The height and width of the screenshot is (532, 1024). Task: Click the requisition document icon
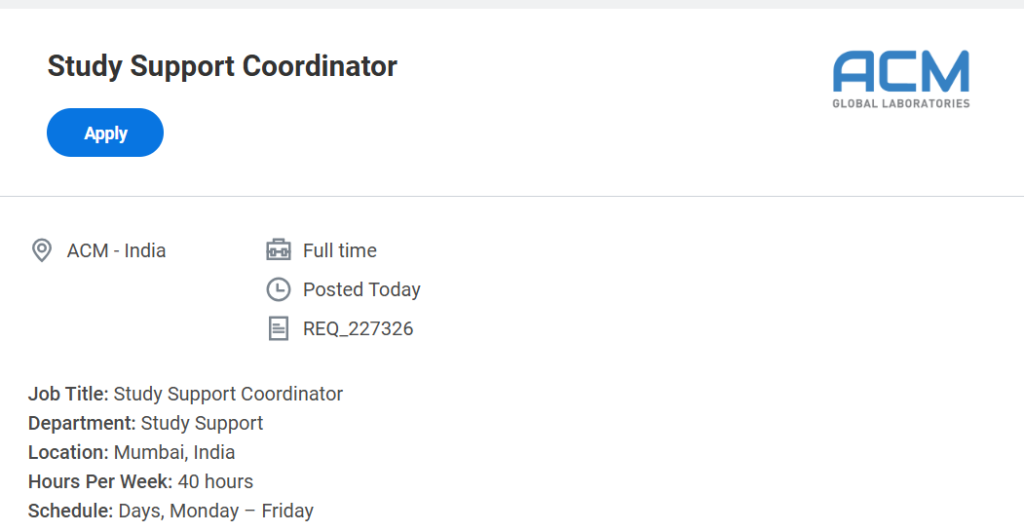[278, 328]
